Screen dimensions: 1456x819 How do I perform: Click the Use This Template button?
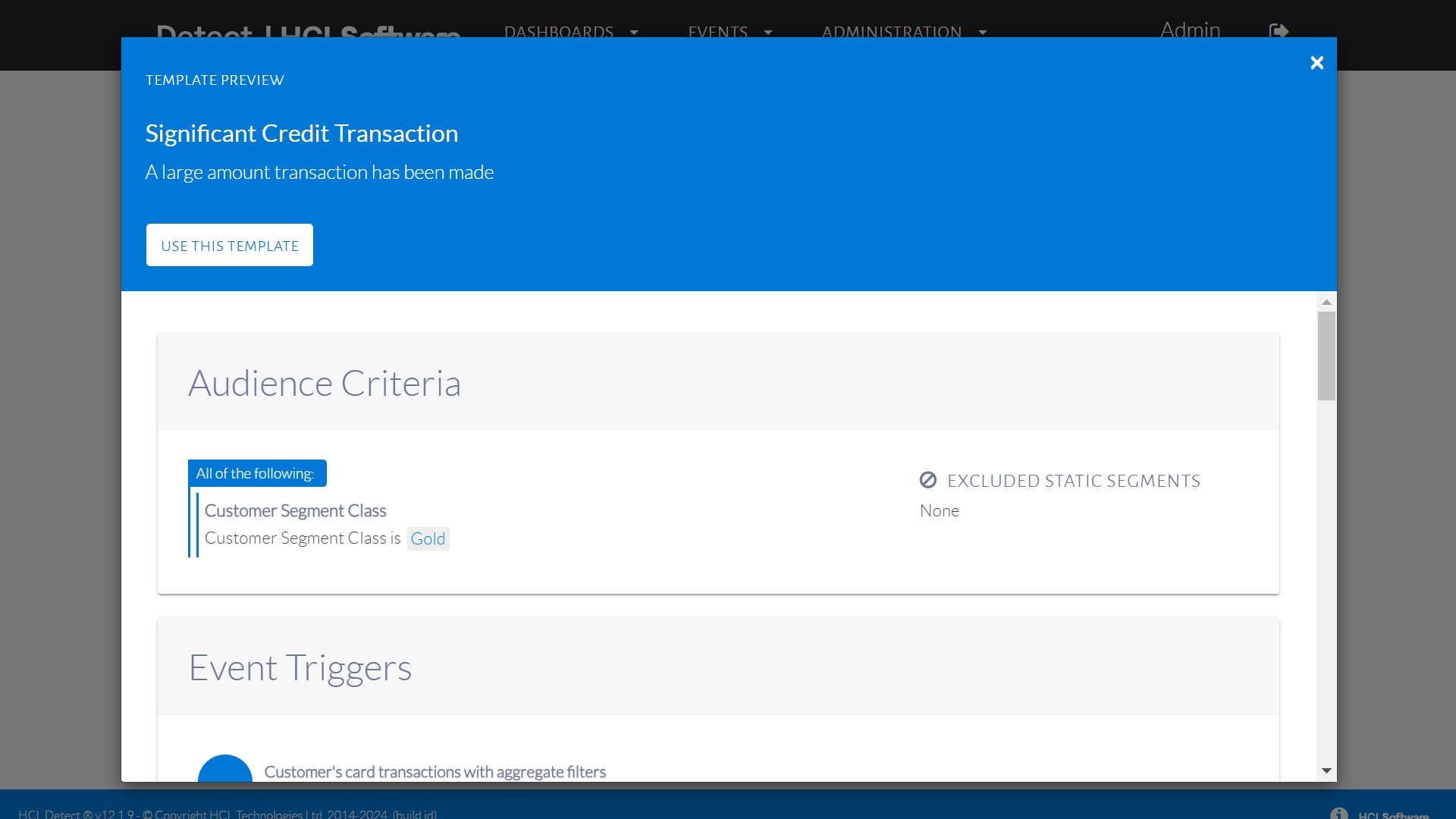coord(230,245)
